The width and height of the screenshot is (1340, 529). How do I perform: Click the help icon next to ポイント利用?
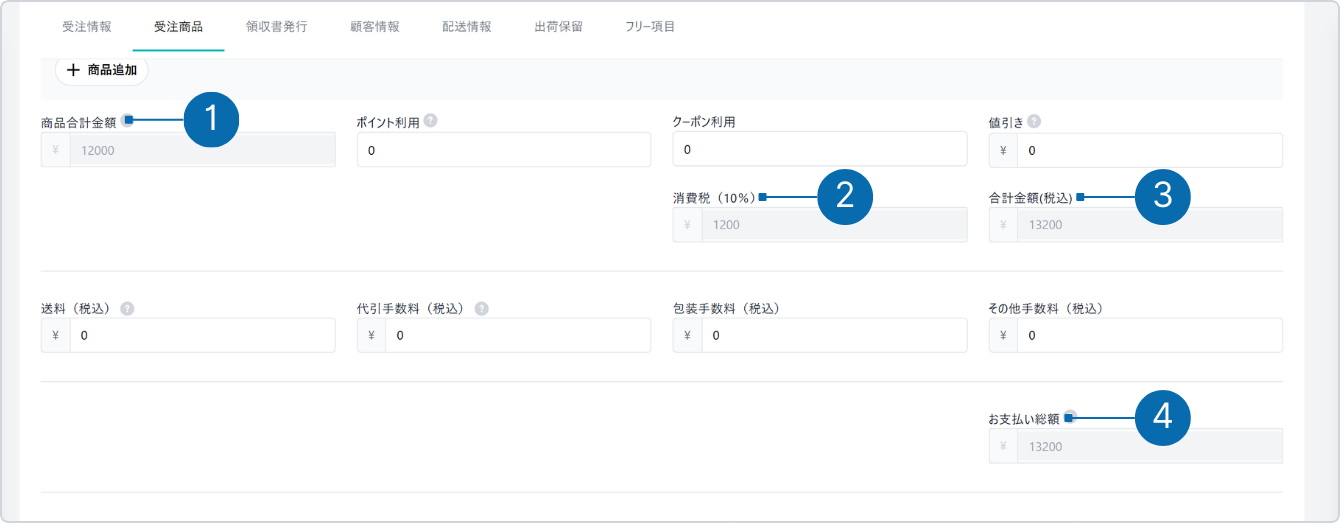click(x=430, y=121)
